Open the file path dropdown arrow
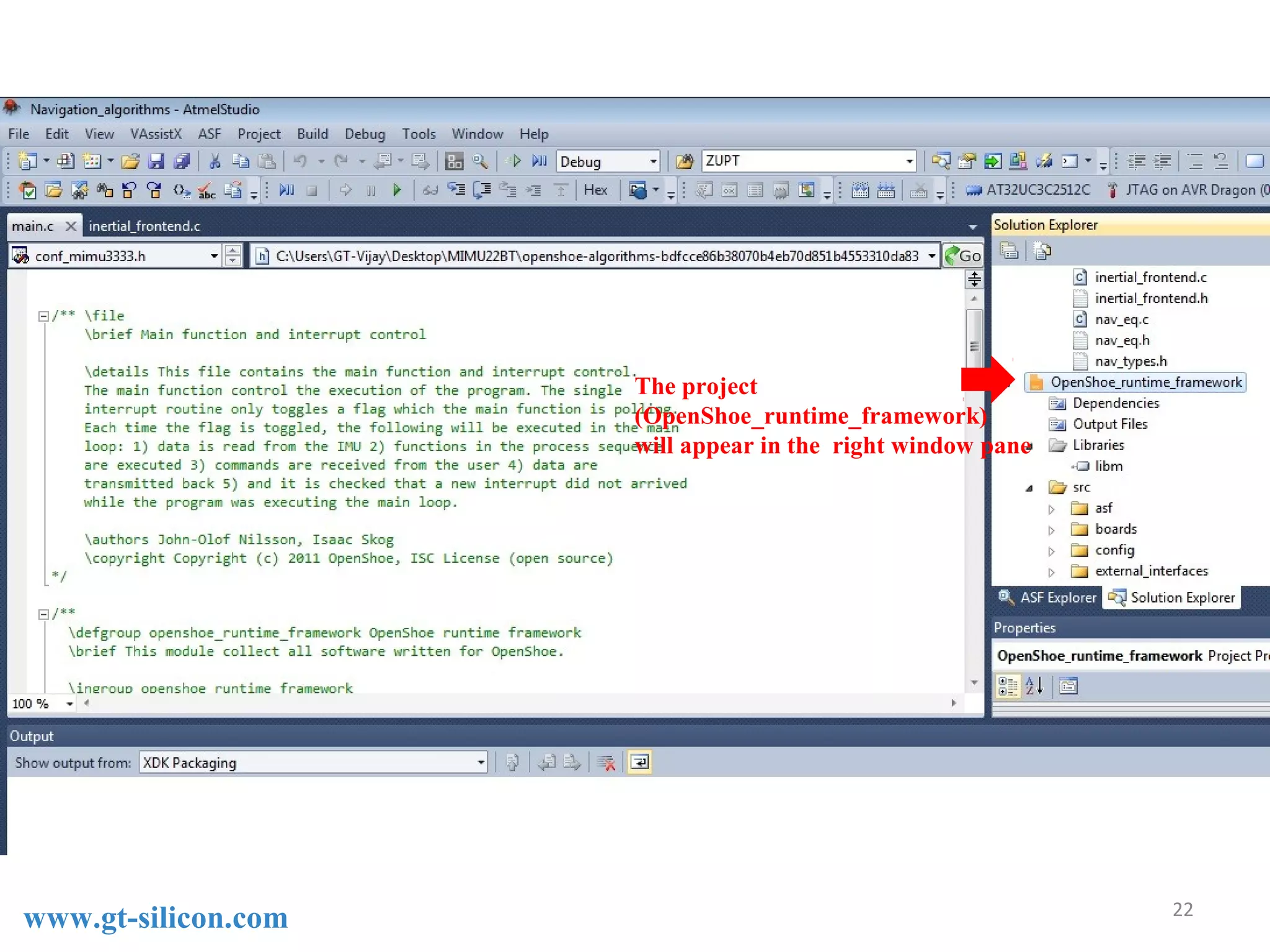This screenshot has height=952, width=1270. 931,256
